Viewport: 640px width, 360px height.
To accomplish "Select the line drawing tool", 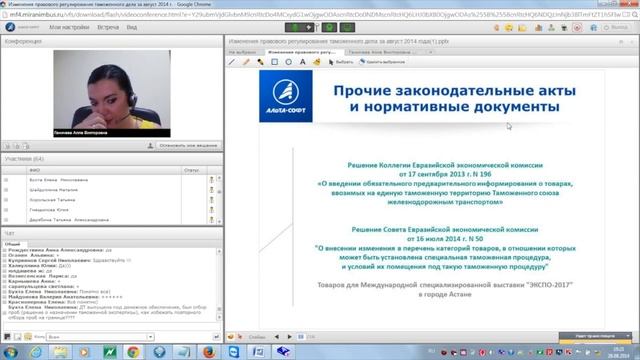I will pyautogui.click(x=232, y=62).
